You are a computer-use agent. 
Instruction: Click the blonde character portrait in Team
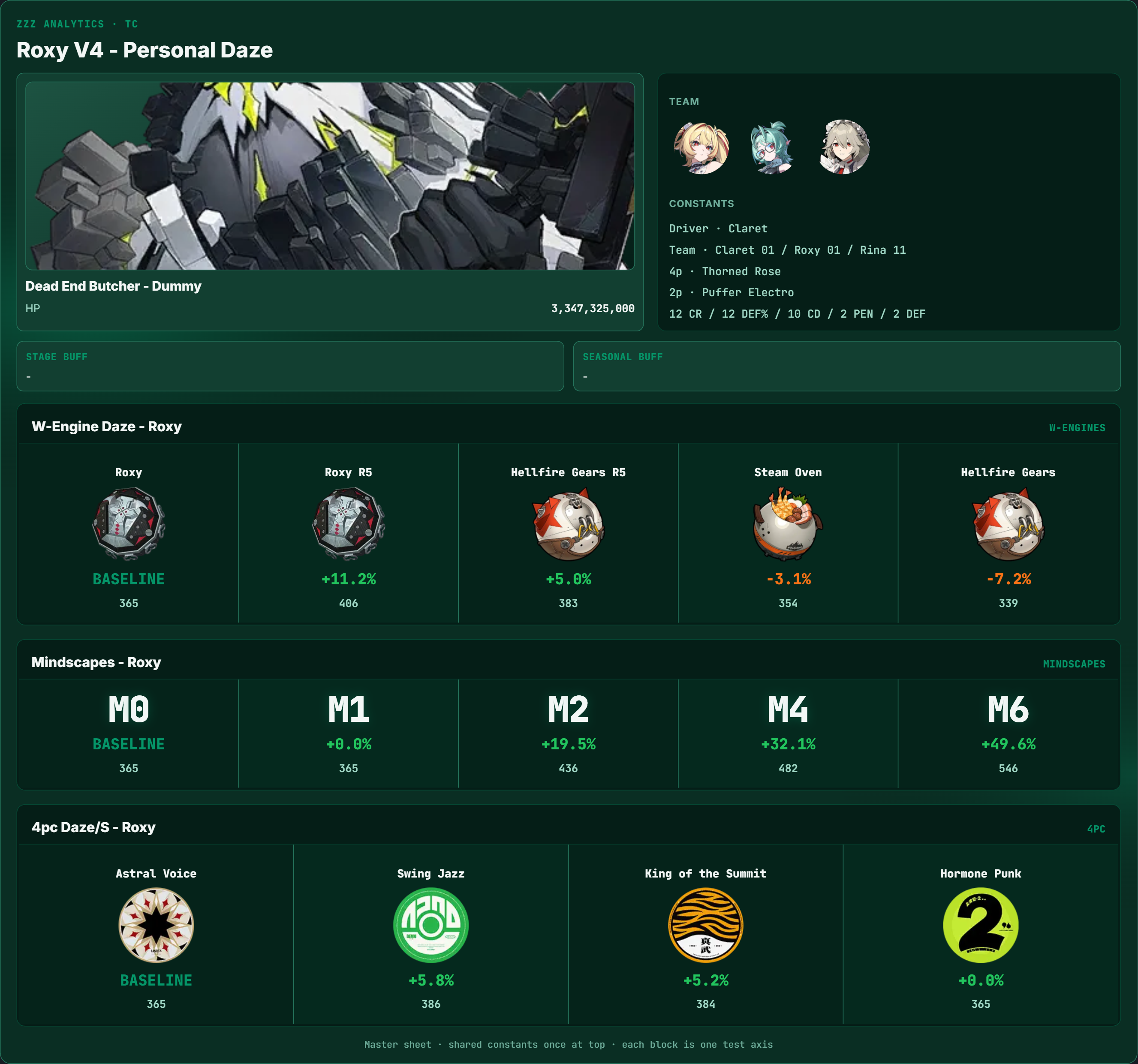[x=701, y=147]
